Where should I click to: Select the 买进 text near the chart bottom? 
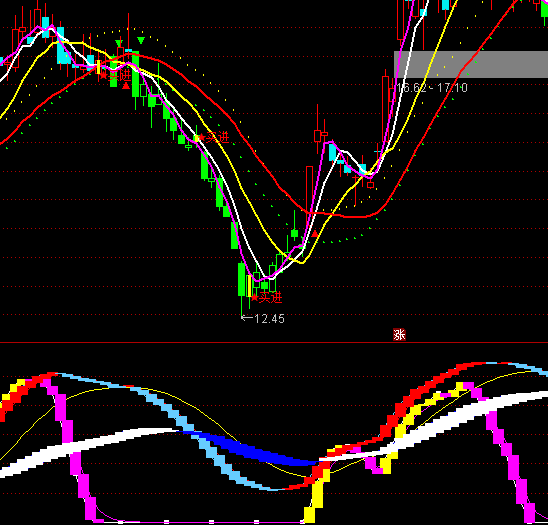click(271, 298)
